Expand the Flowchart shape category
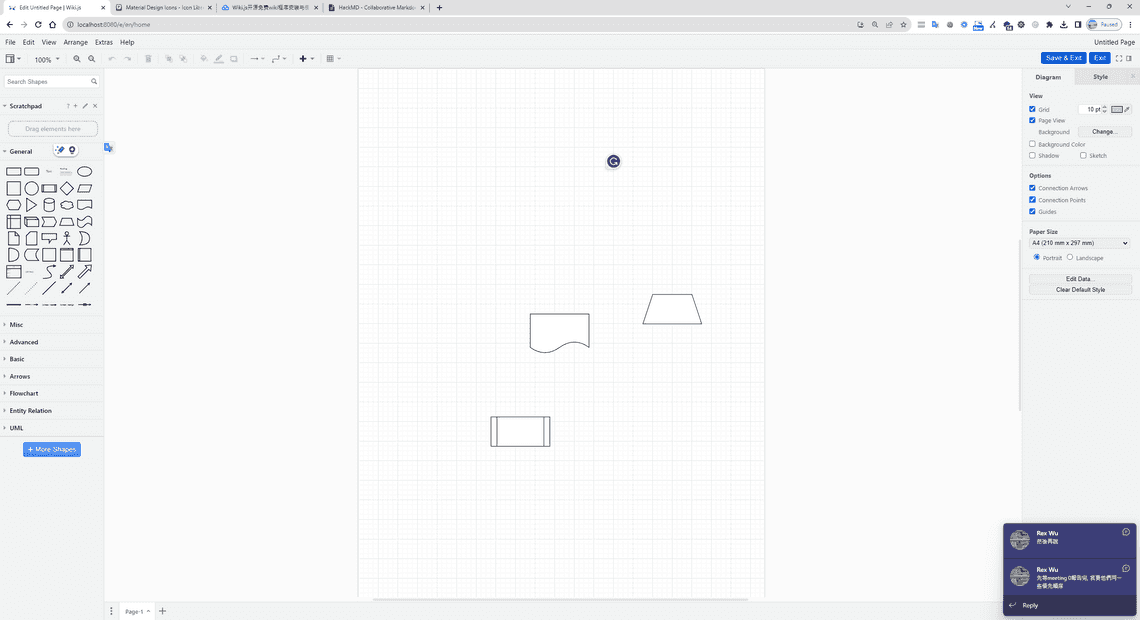Screen dimensions: 1140x620 (24, 393)
